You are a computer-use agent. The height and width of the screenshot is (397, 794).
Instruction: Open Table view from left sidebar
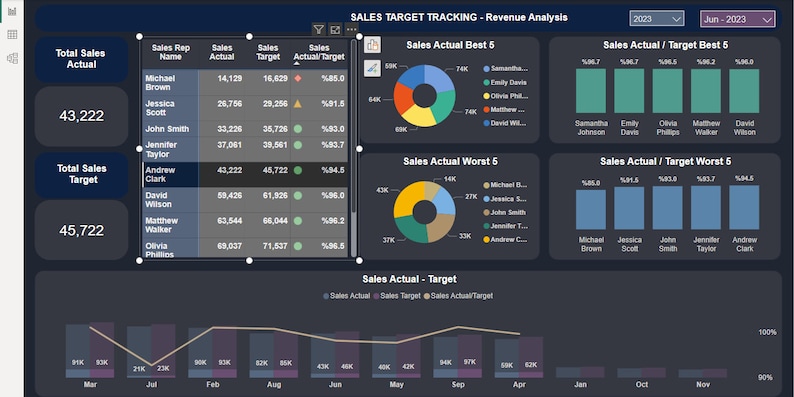(x=12, y=34)
